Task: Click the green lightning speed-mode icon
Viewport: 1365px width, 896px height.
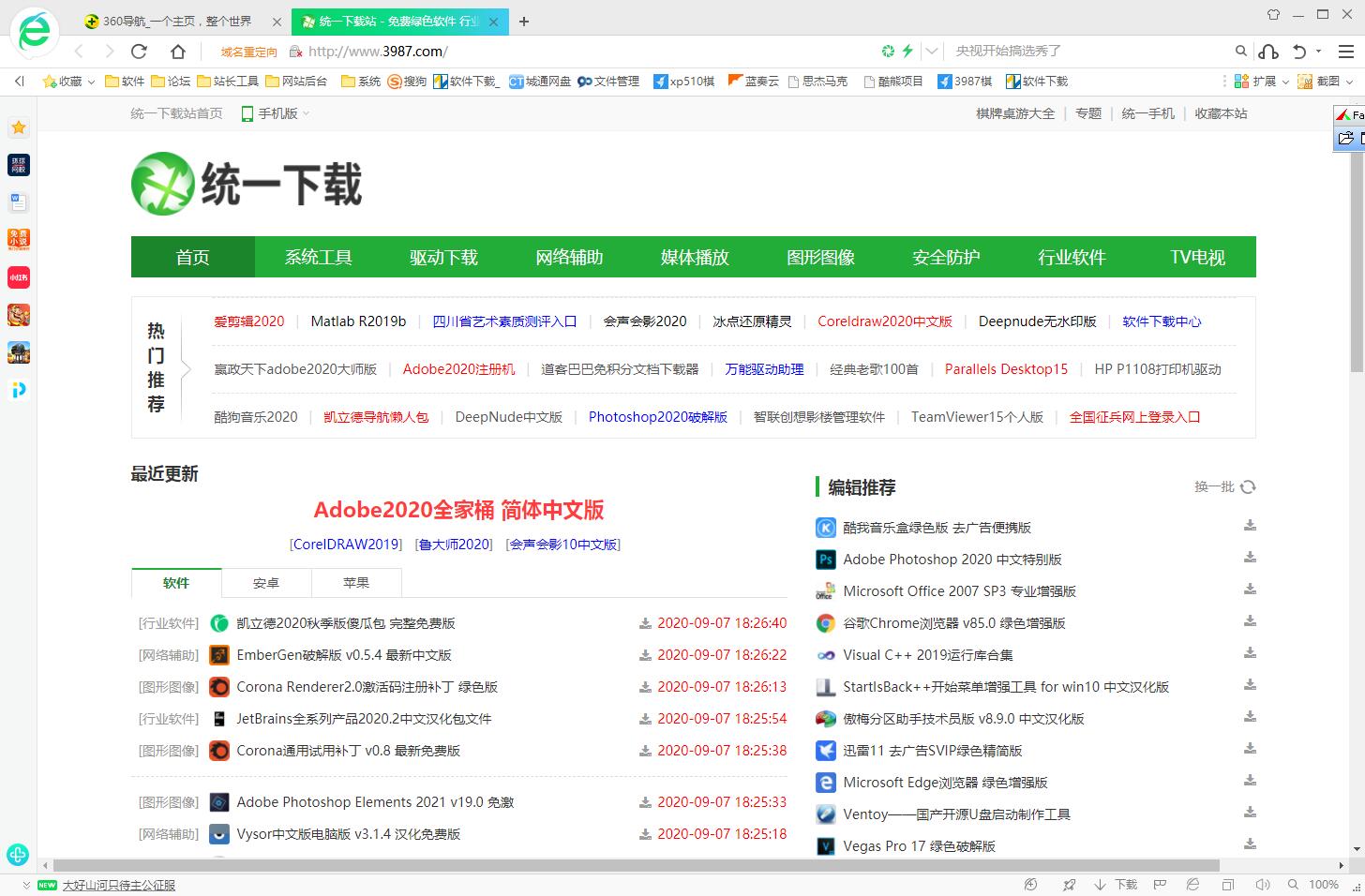Action: 907,52
